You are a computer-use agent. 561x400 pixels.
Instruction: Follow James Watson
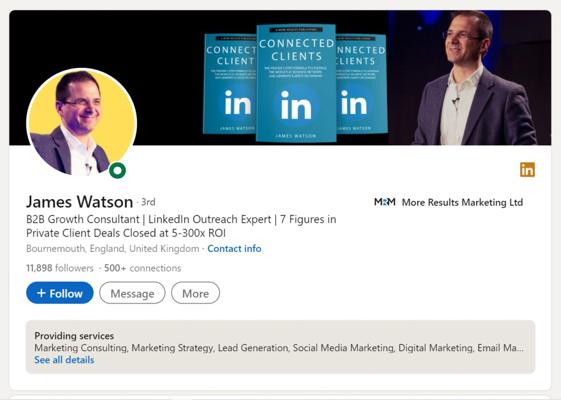point(60,293)
